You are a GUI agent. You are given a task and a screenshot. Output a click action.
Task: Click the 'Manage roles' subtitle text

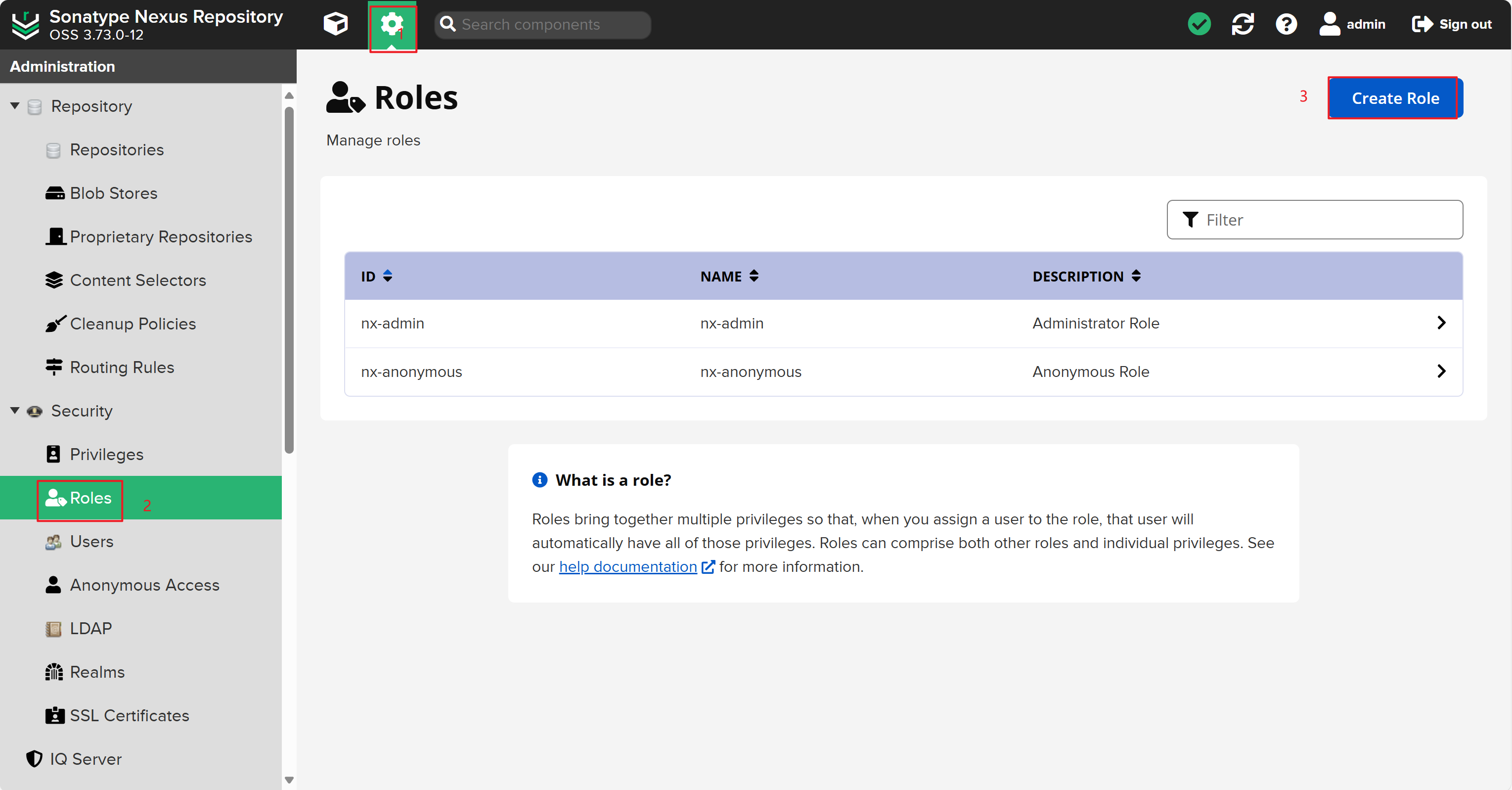tap(373, 140)
